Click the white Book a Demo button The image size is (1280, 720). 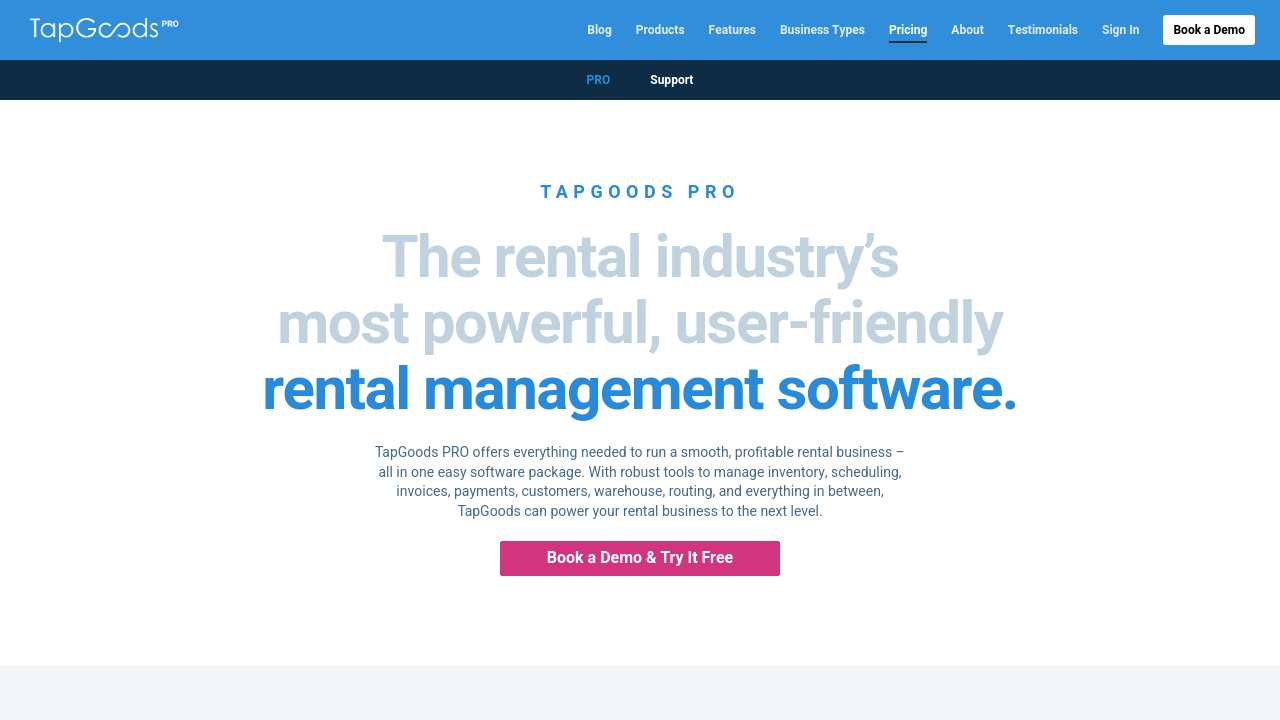point(1209,30)
